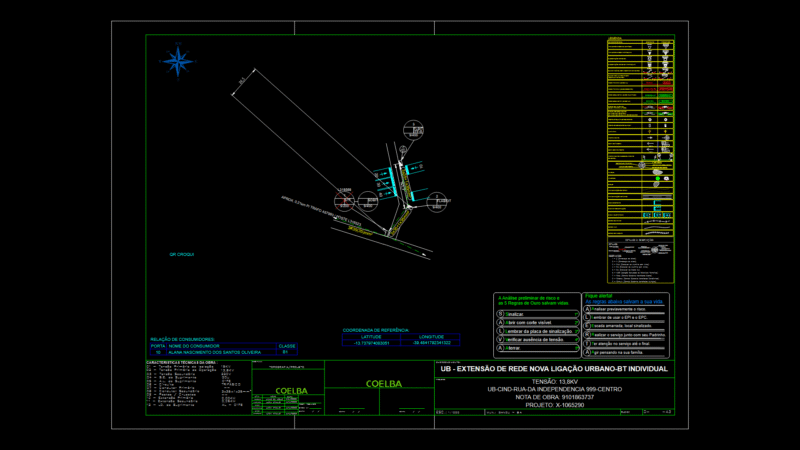Viewport: 800px width, 450px height.
Task: Click the Fique alerta! heading
Action: (598, 296)
